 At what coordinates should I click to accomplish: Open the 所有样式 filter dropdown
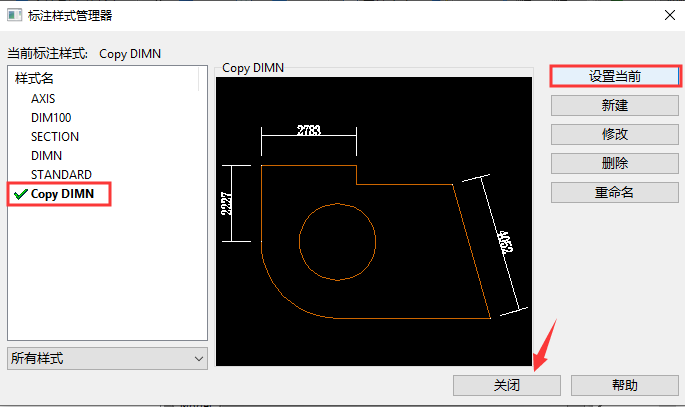click(107, 359)
